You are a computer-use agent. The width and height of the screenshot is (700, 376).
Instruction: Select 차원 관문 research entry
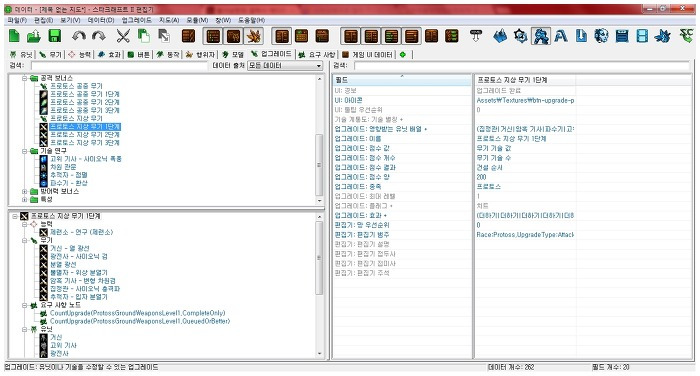click(x=63, y=167)
